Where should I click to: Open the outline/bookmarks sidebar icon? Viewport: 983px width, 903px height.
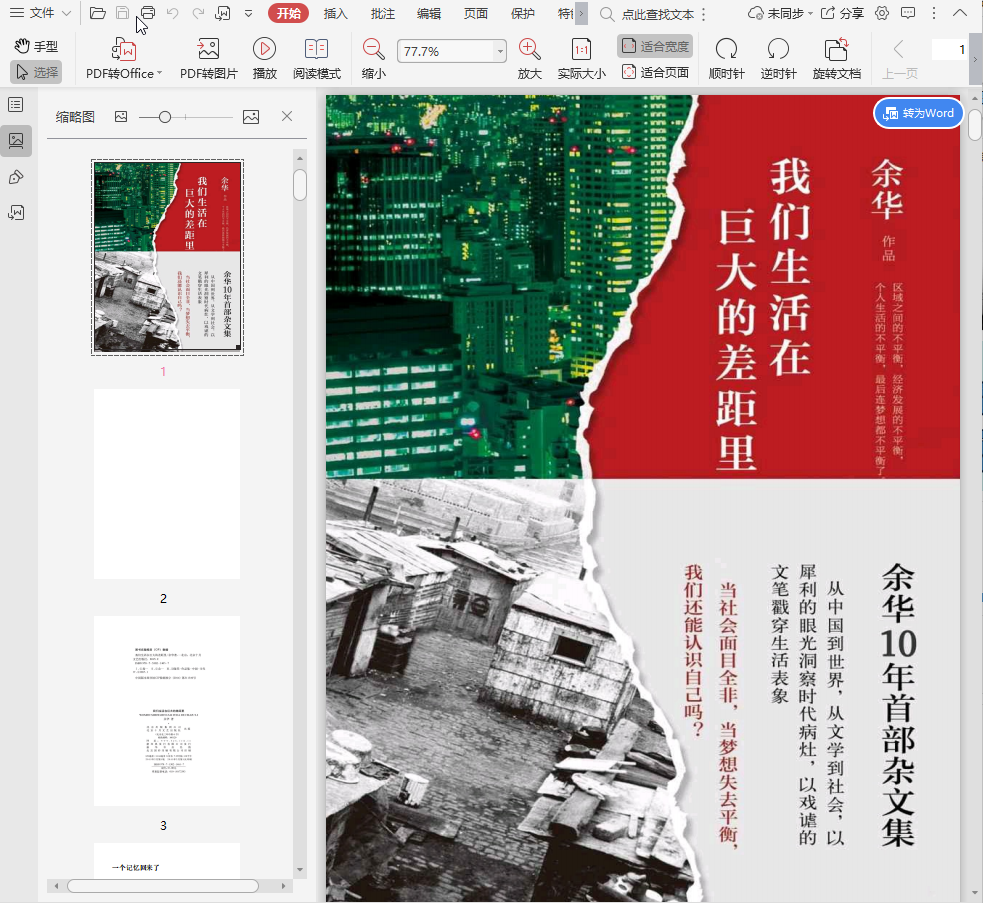click(x=16, y=105)
